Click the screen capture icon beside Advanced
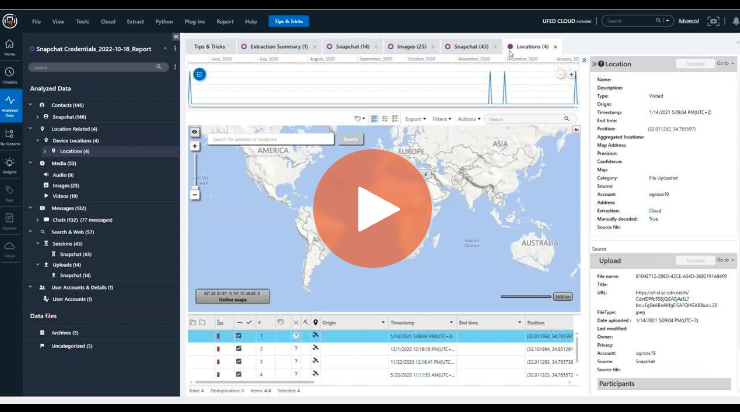Viewport: 740px width, 412px height. pos(713,21)
